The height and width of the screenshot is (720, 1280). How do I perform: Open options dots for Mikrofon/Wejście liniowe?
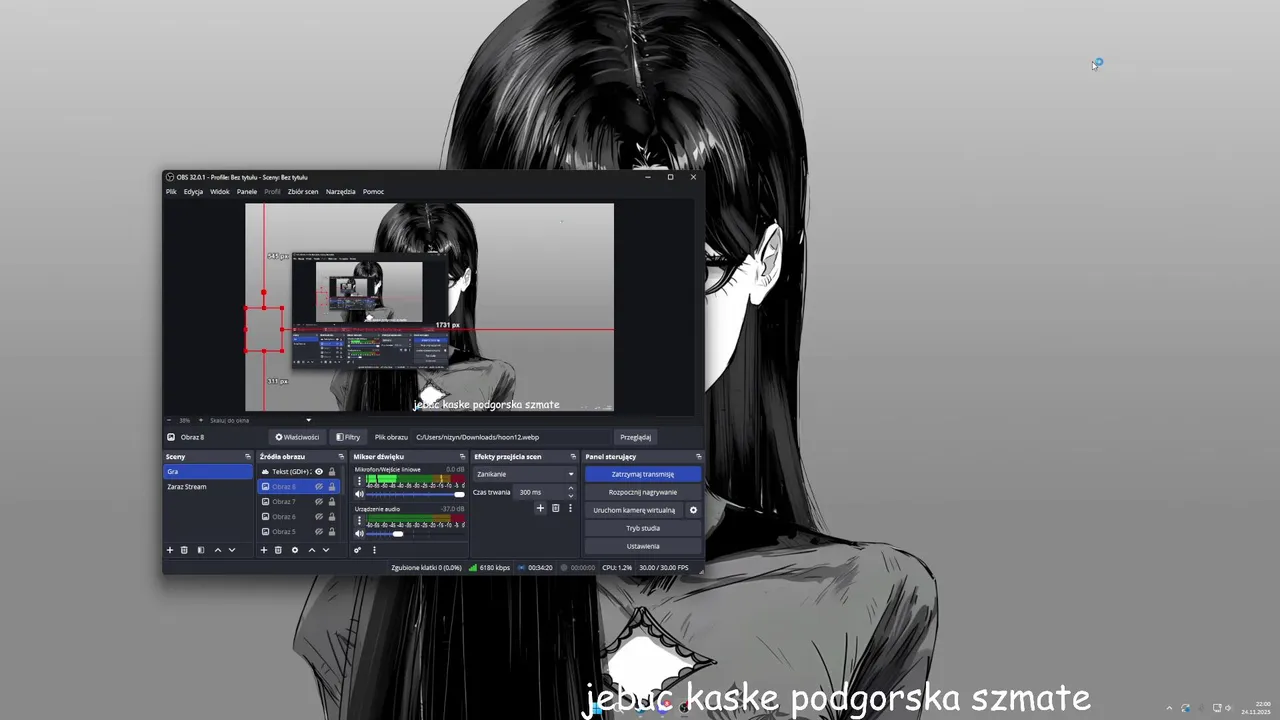(360, 482)
